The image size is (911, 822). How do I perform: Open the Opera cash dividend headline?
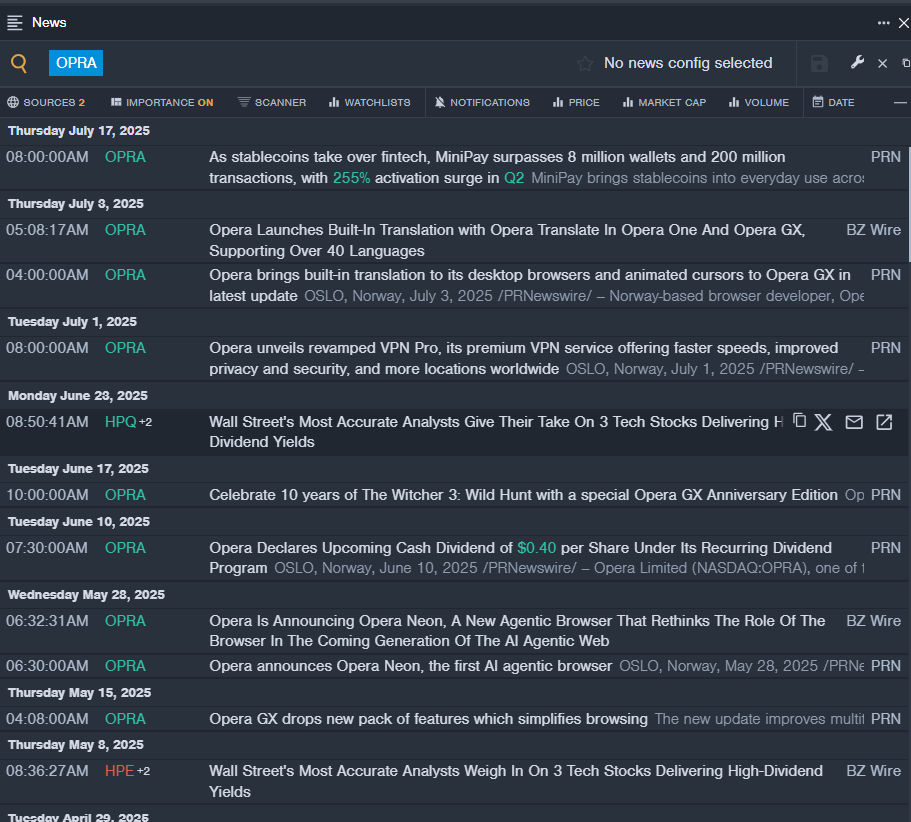pos(520,558)
